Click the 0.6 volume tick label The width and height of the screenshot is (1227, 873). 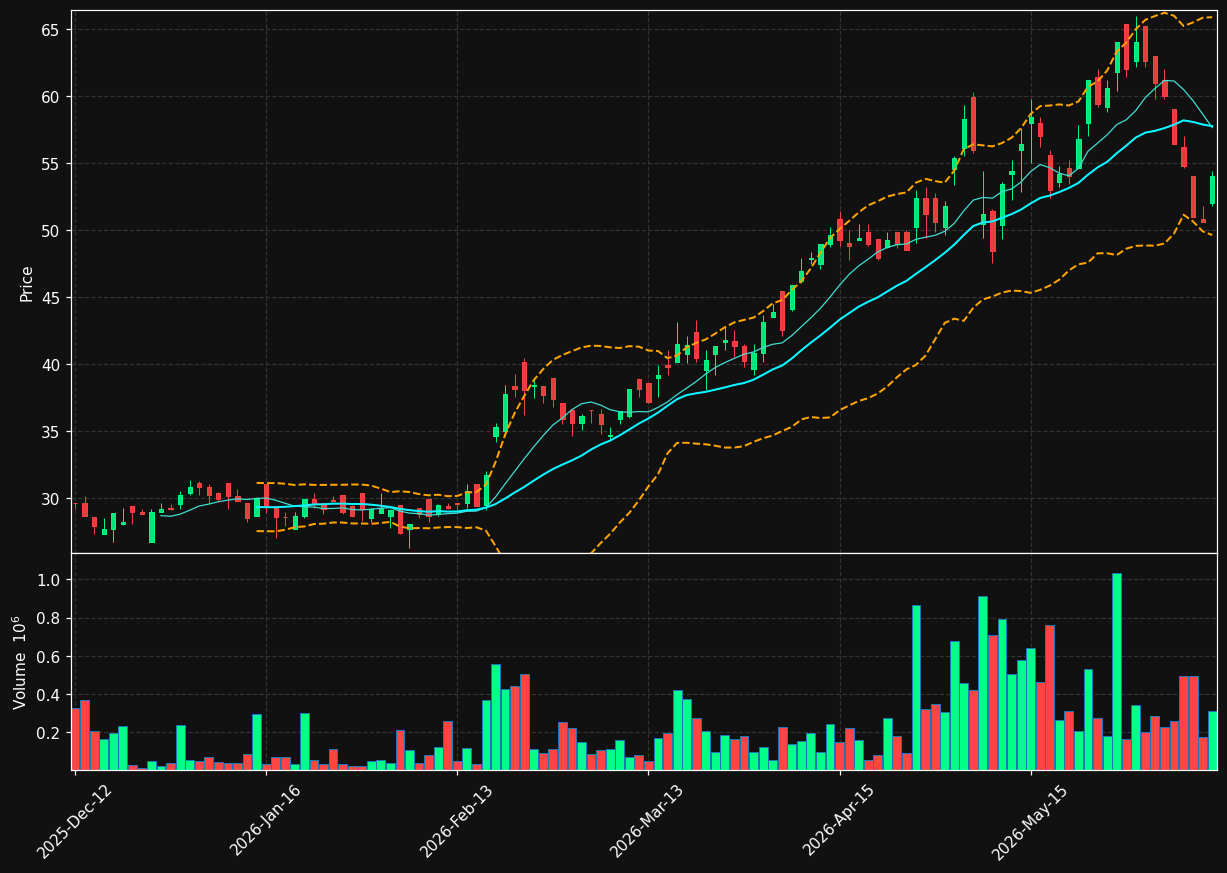(50, 657)
